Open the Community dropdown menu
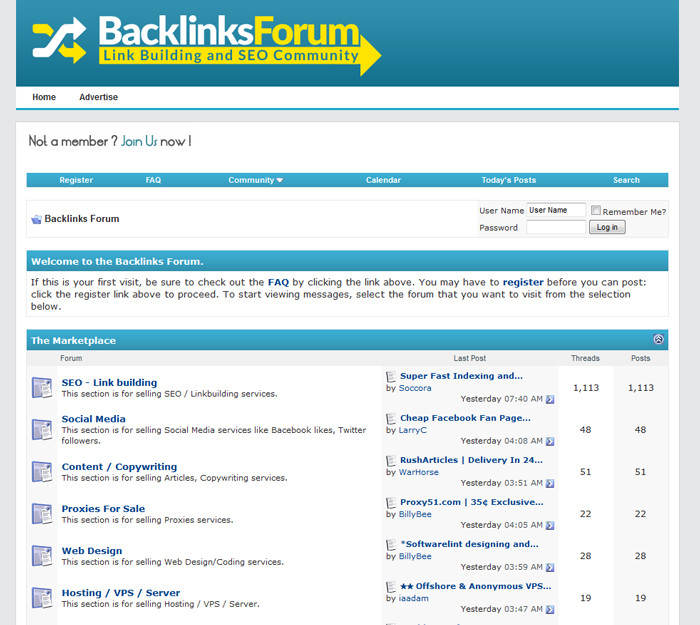 [x=255, y=180]
